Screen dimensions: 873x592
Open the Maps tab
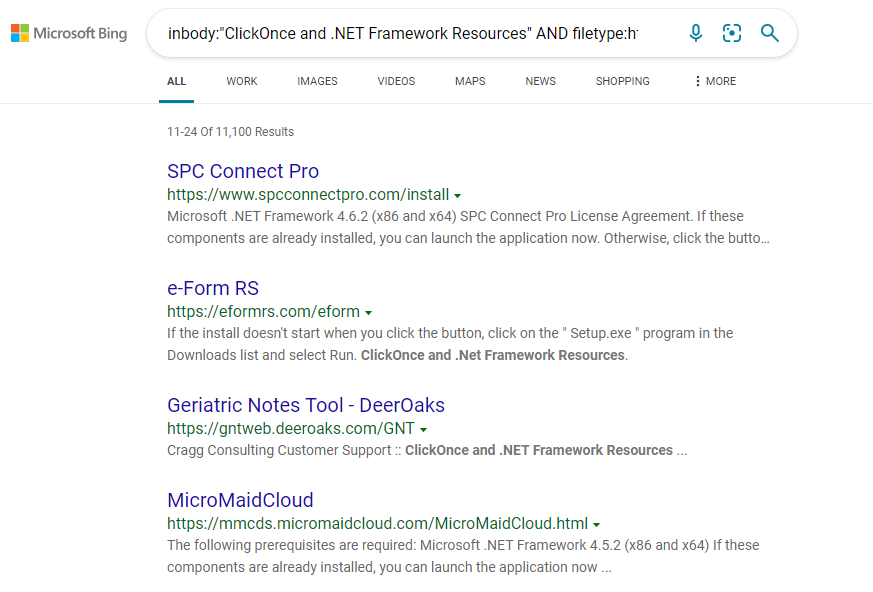[x=470, y=81]
